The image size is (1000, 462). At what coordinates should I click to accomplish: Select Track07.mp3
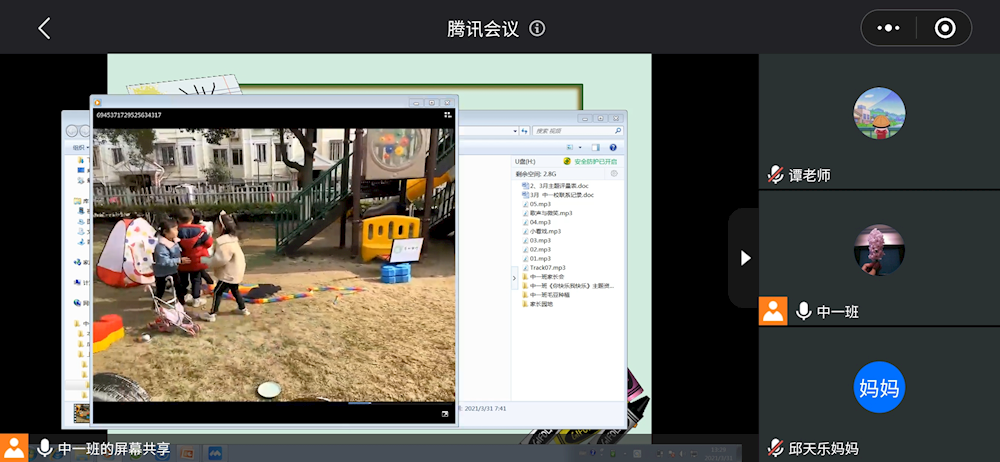543,267
